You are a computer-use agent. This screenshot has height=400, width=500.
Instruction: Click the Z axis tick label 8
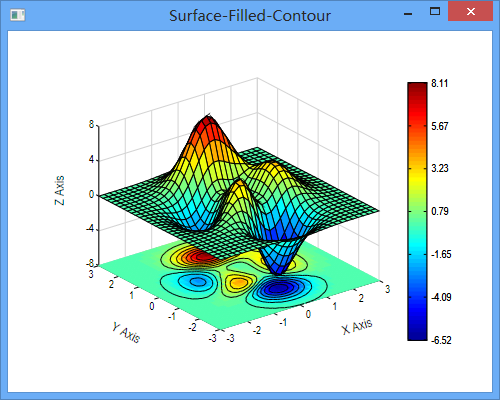coord(91,125)
